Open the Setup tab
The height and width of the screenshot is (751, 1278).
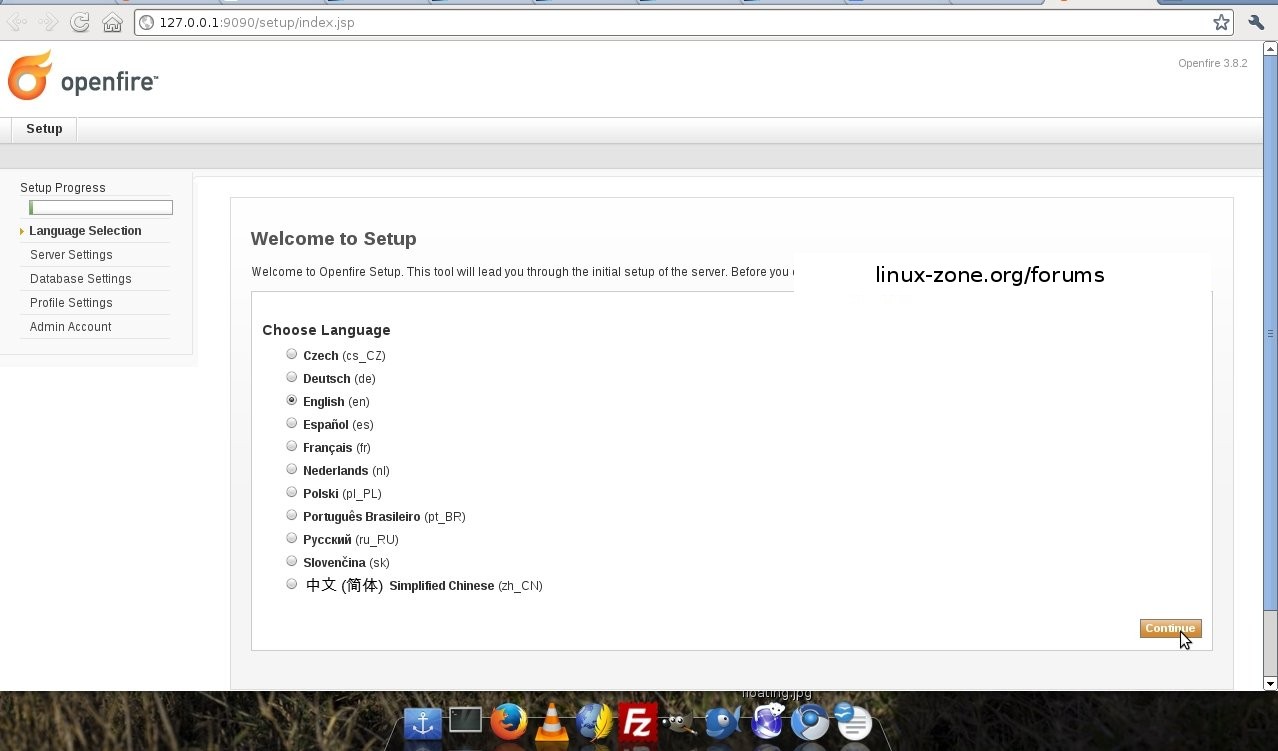coord(44,129)
